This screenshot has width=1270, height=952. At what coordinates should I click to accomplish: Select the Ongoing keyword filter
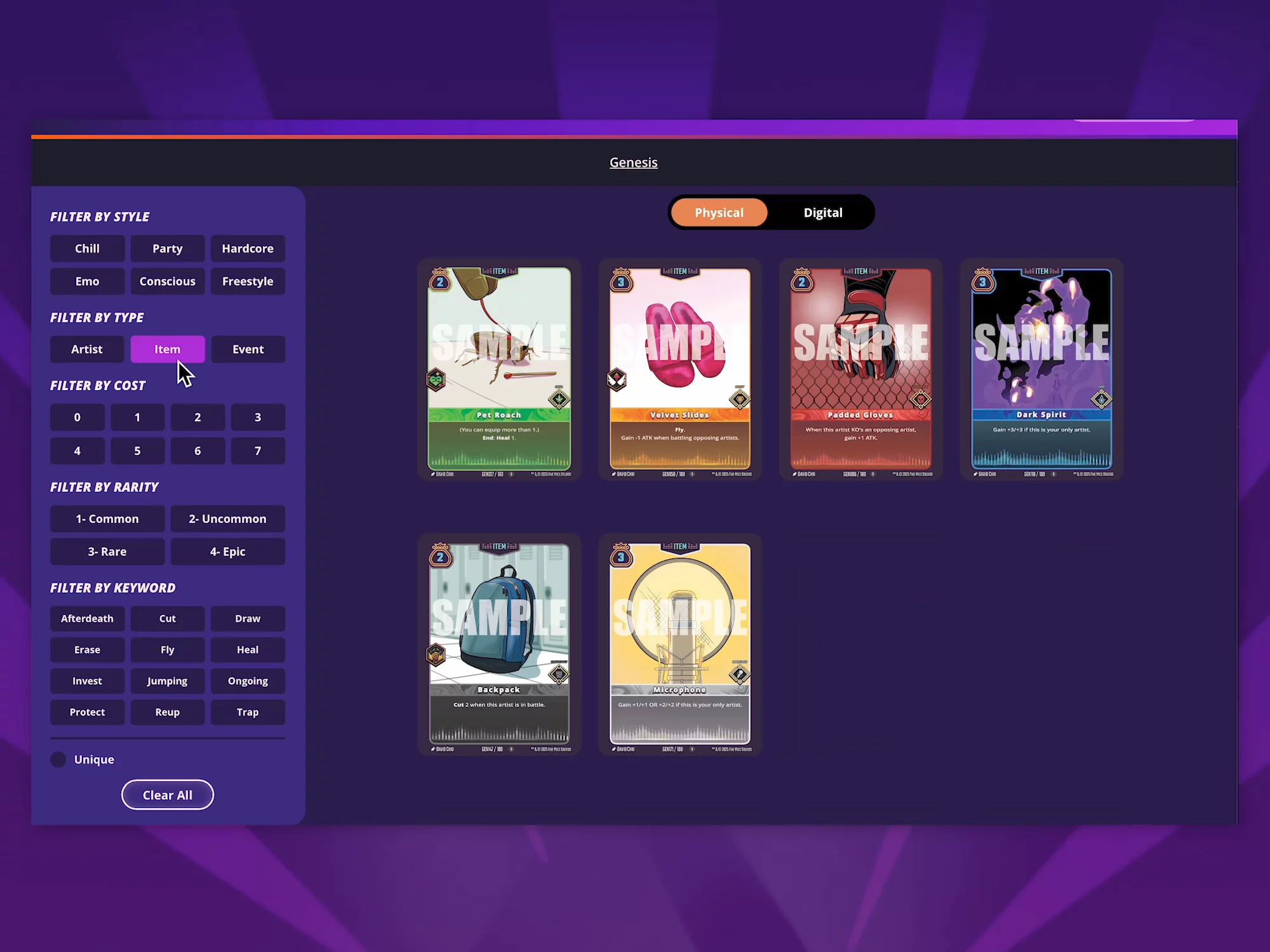248,680
